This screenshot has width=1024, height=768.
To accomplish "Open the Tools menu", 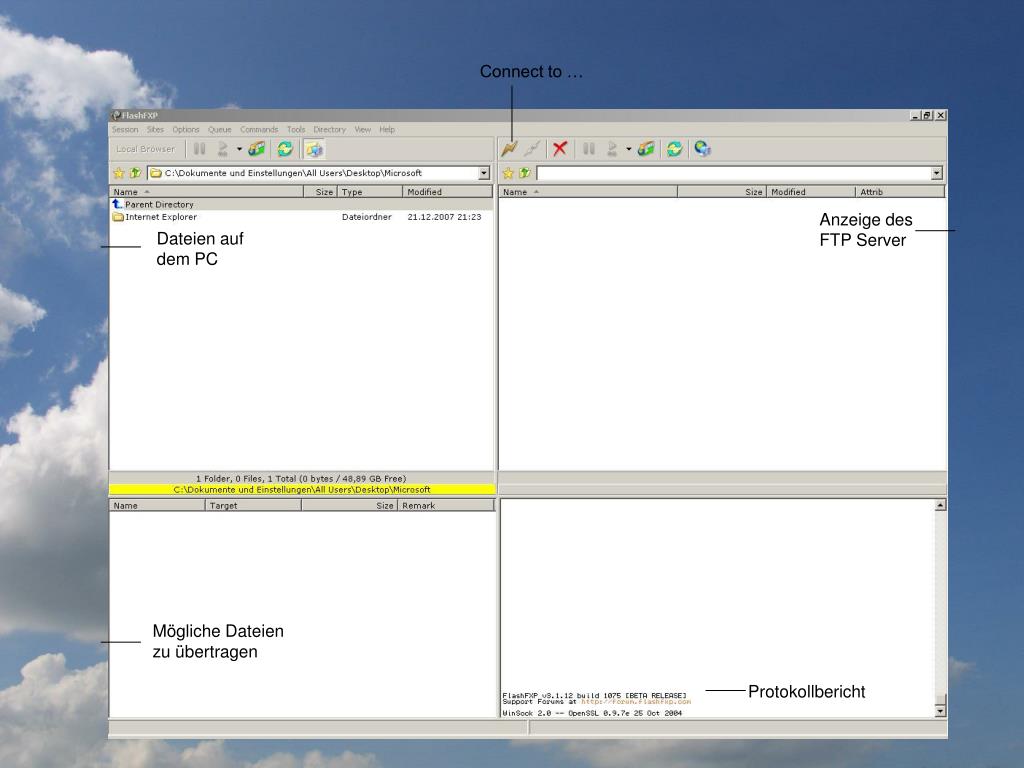I will tap(296, 129).
